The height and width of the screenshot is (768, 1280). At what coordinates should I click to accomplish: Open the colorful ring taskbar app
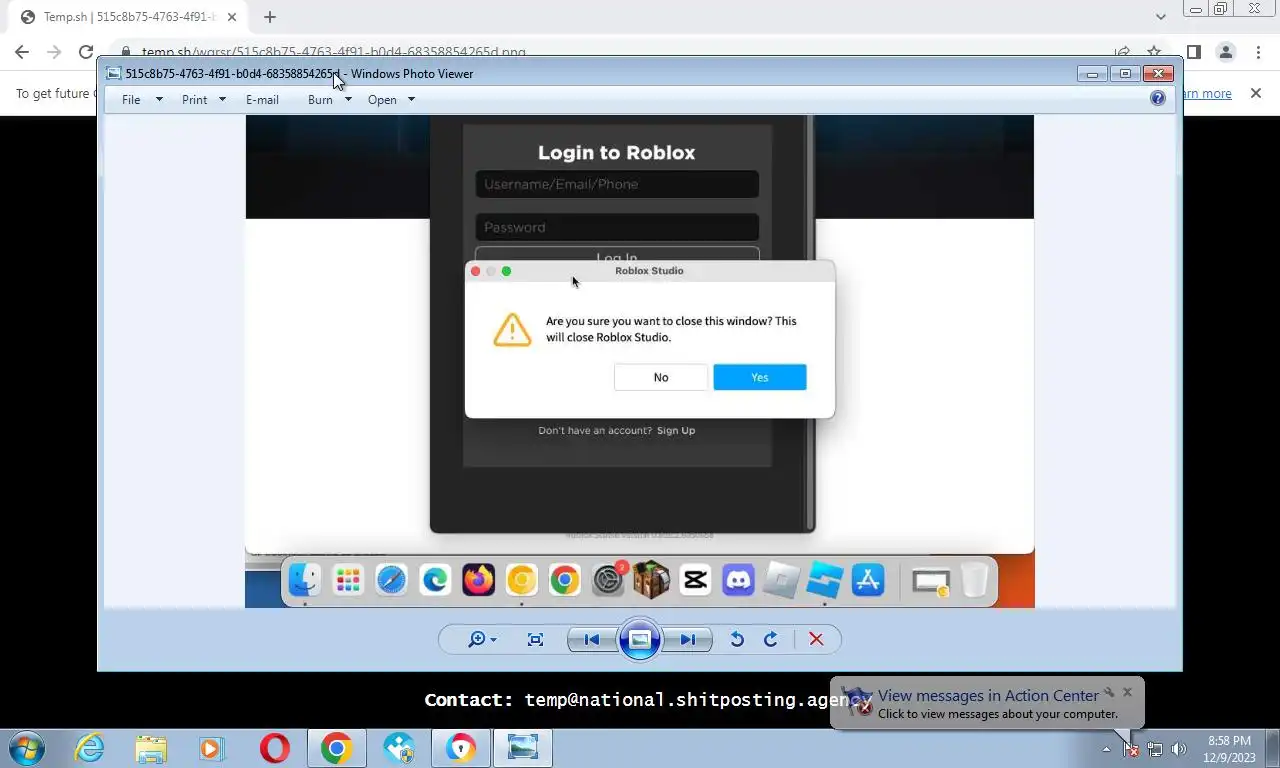461,748
